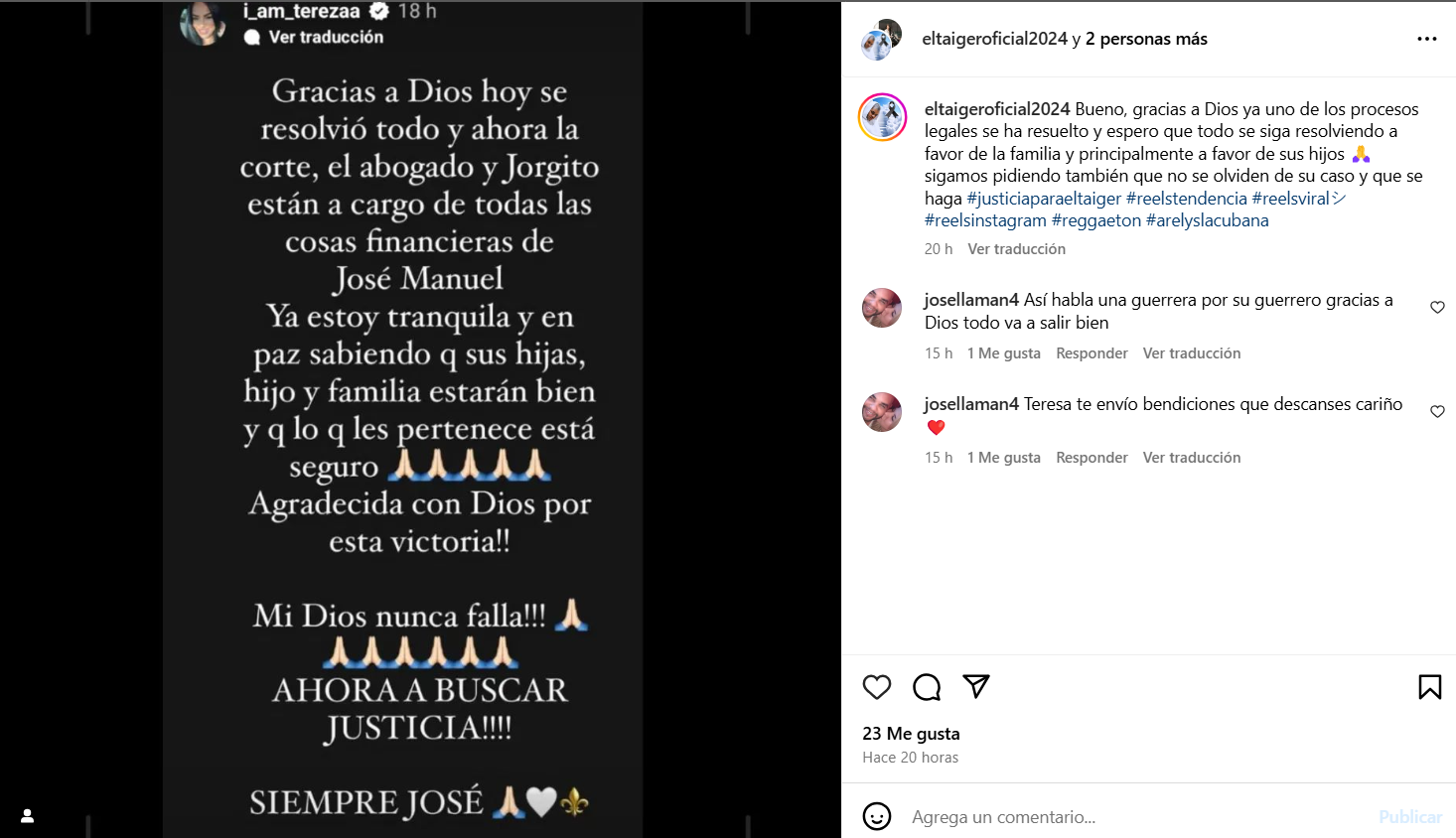Click the #justiciaparaeltaiger hashtag

click(x=1044, y=199)
